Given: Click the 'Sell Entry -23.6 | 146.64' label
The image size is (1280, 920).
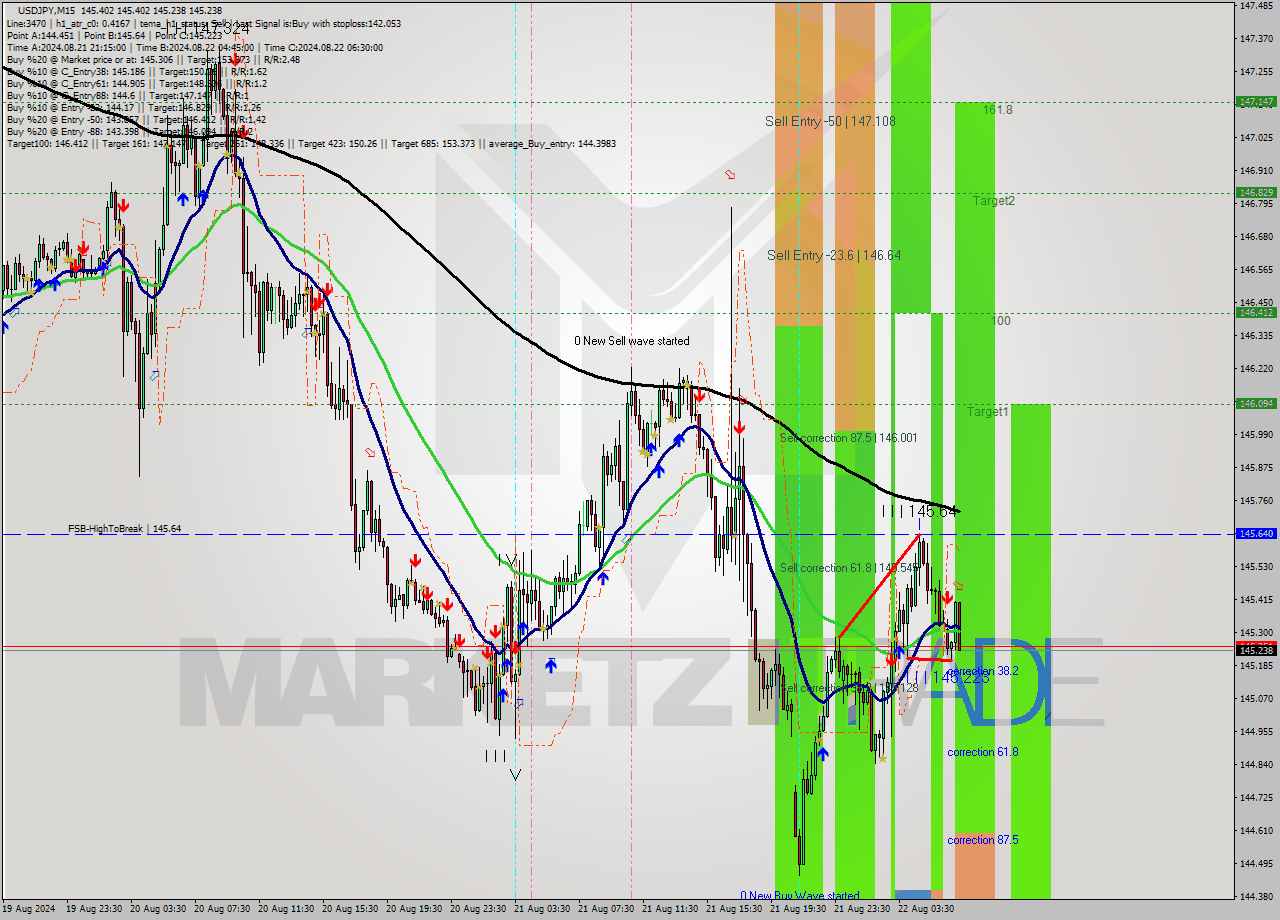Looking at the screenshot, I should click(x=834, y=255).
